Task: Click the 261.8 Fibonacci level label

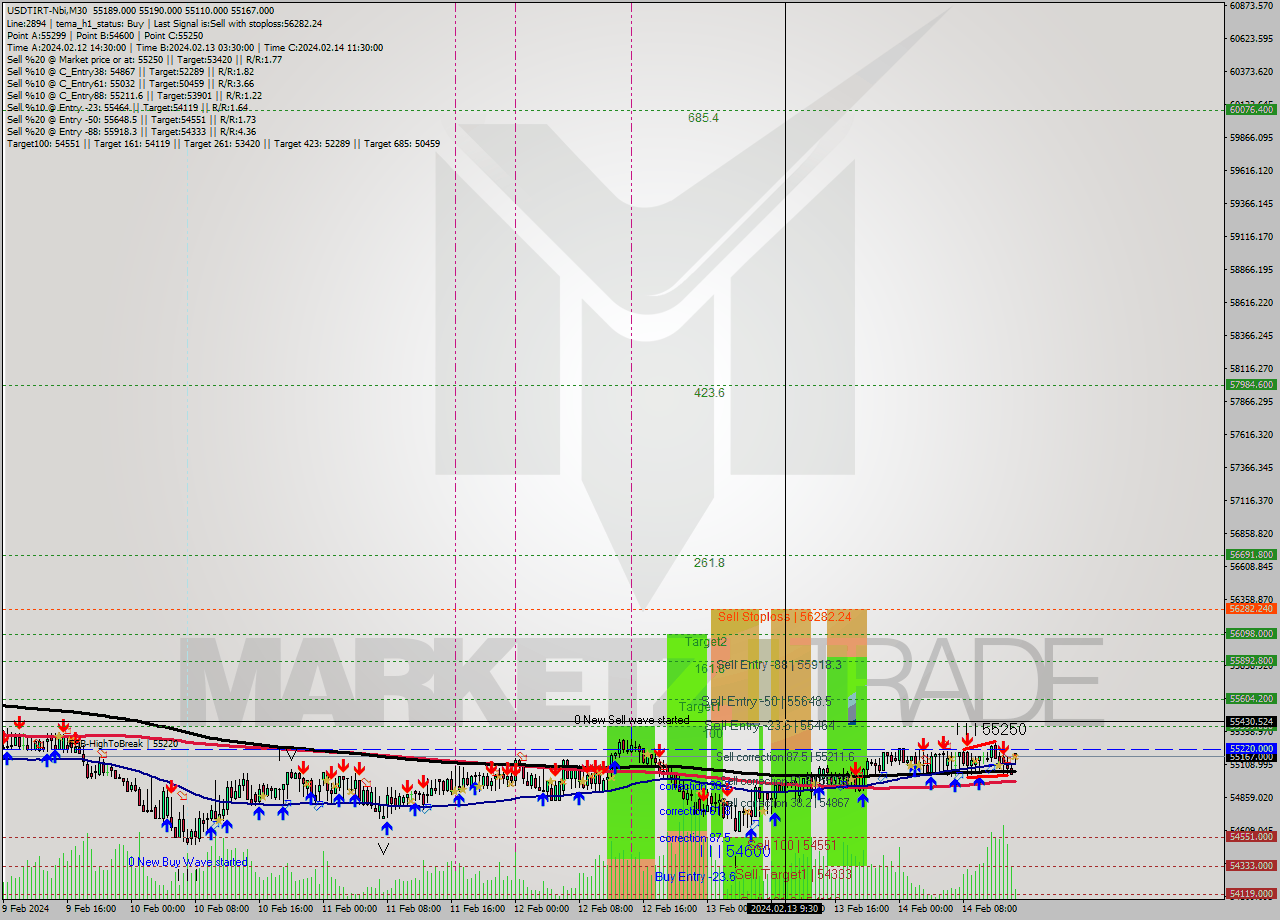Action: click(709, 563)
